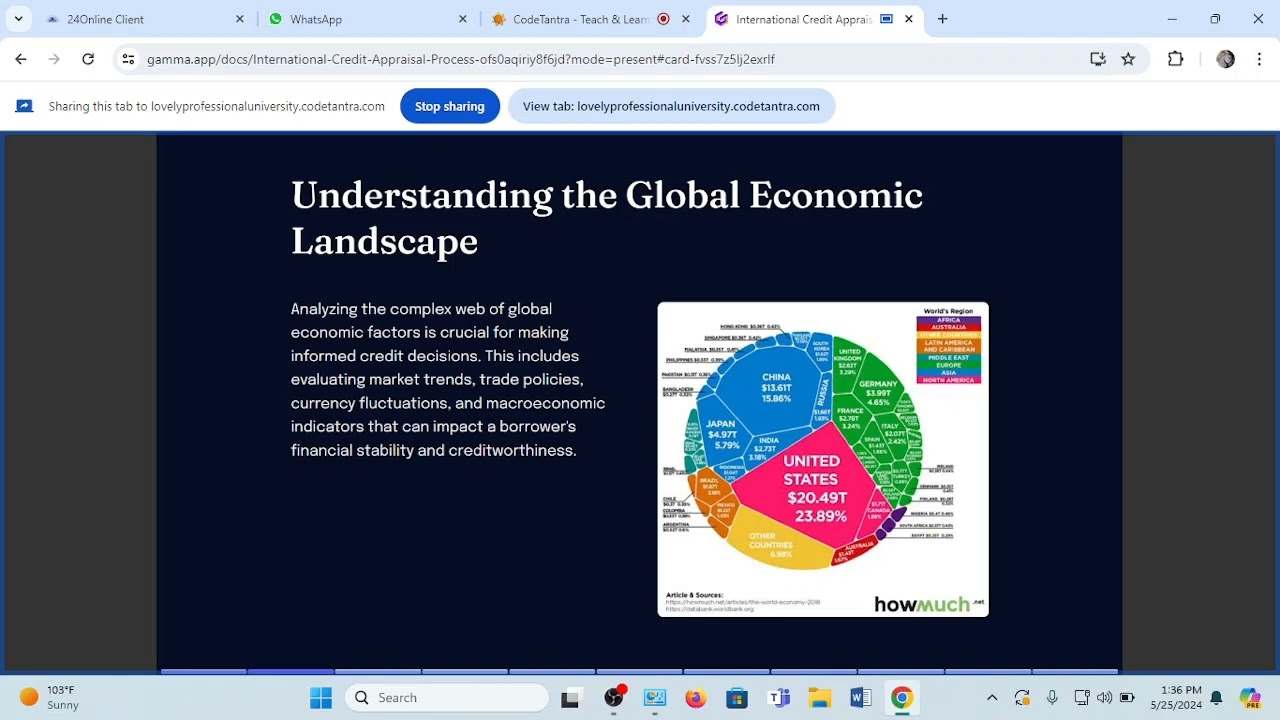Image resolution: width=1280 pixels, height=720 pixels.
Task: Click the tab sharing indicator on the International Credit tab
Action: coord(886,19)
